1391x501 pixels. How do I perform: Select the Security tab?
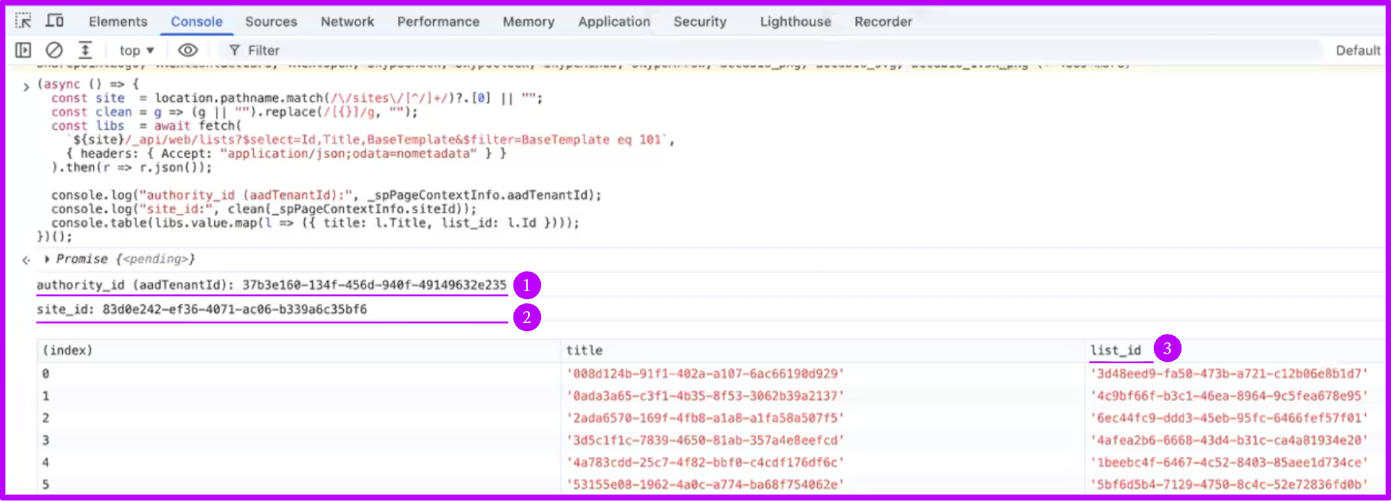700,21
